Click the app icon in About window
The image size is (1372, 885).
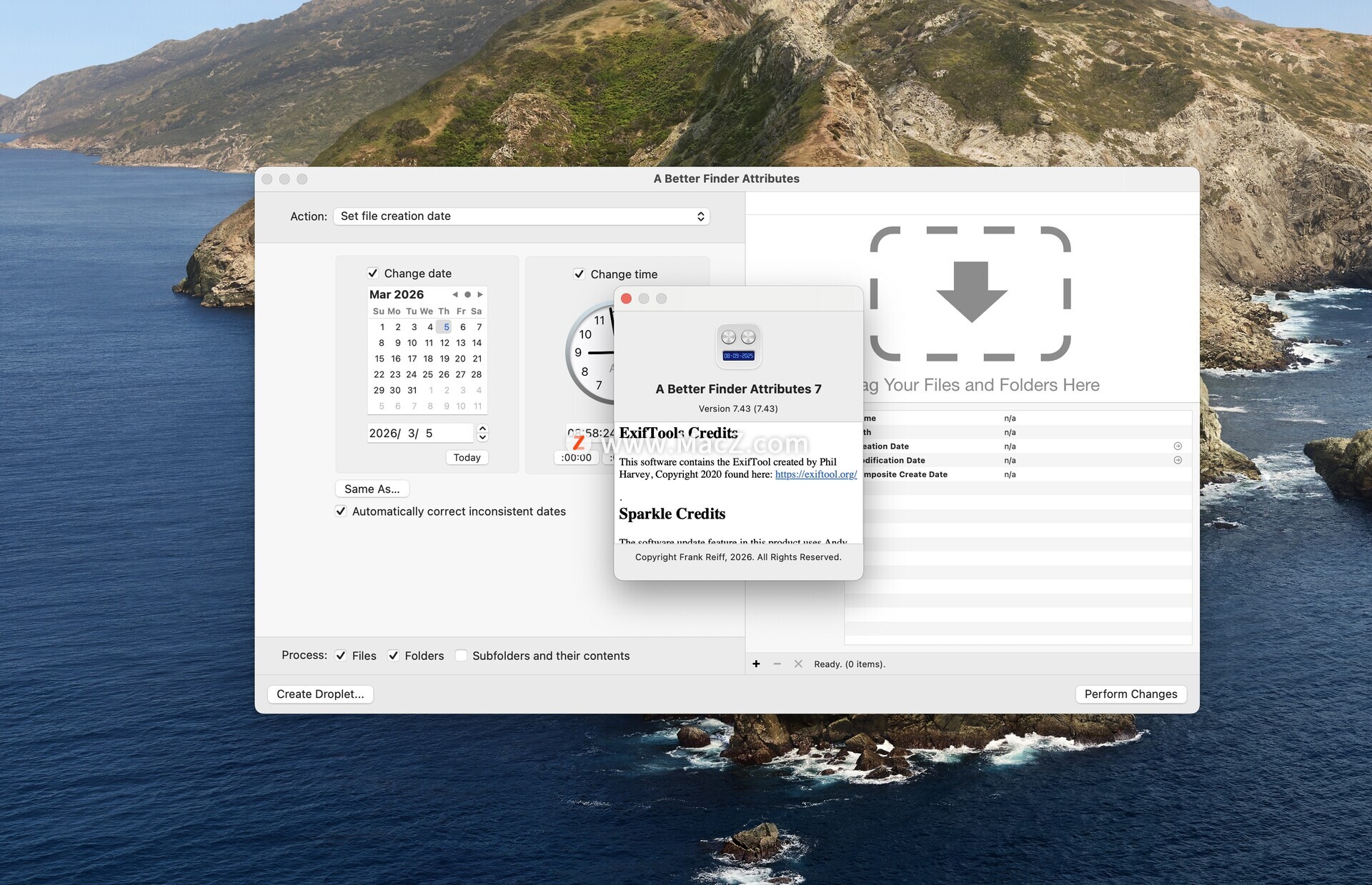tap(738, 346)
